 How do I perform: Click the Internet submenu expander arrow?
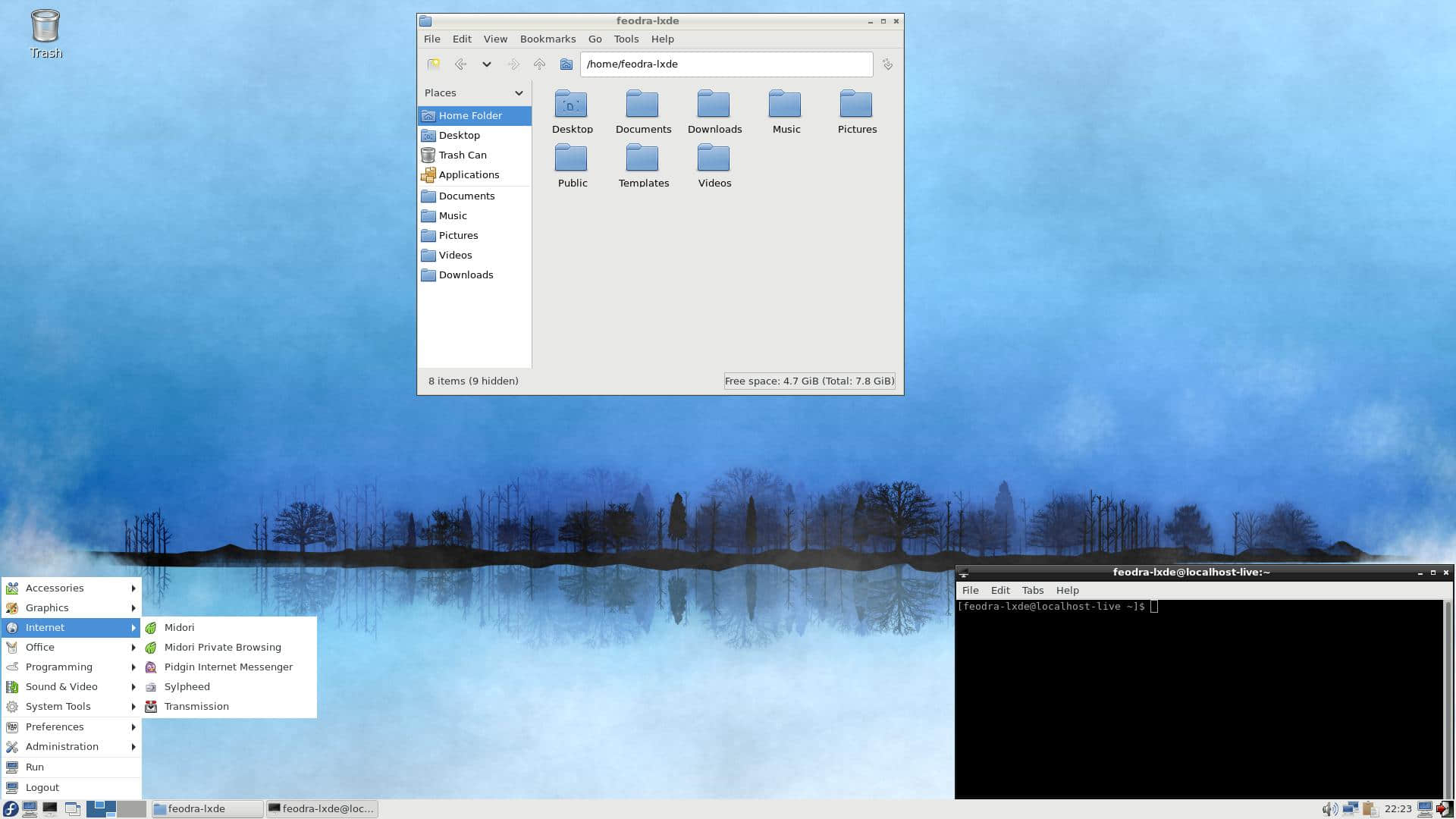click(133, 627)
